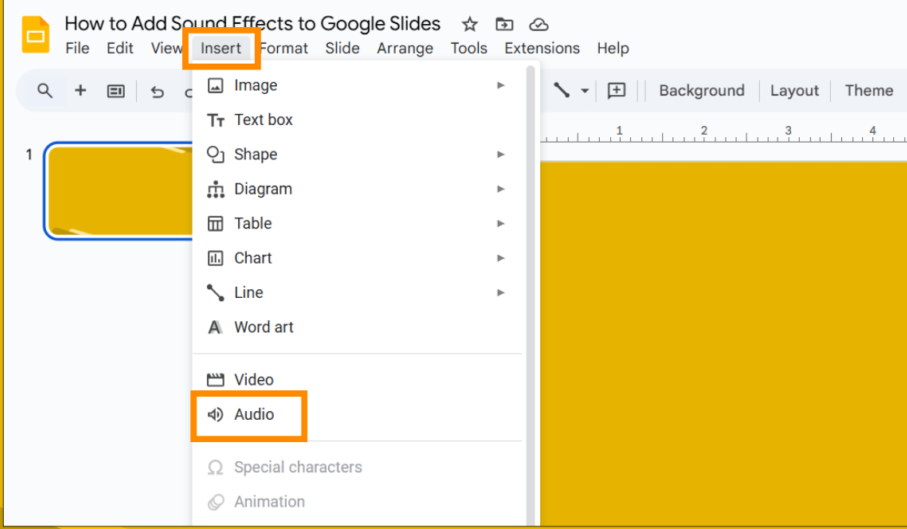Click the move to folder icon

pos(504,24)
